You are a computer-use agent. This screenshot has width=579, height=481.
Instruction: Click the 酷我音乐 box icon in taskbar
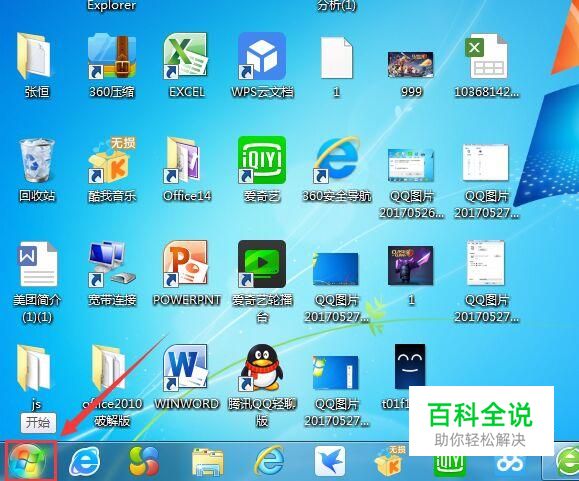[x=390, y=462]
